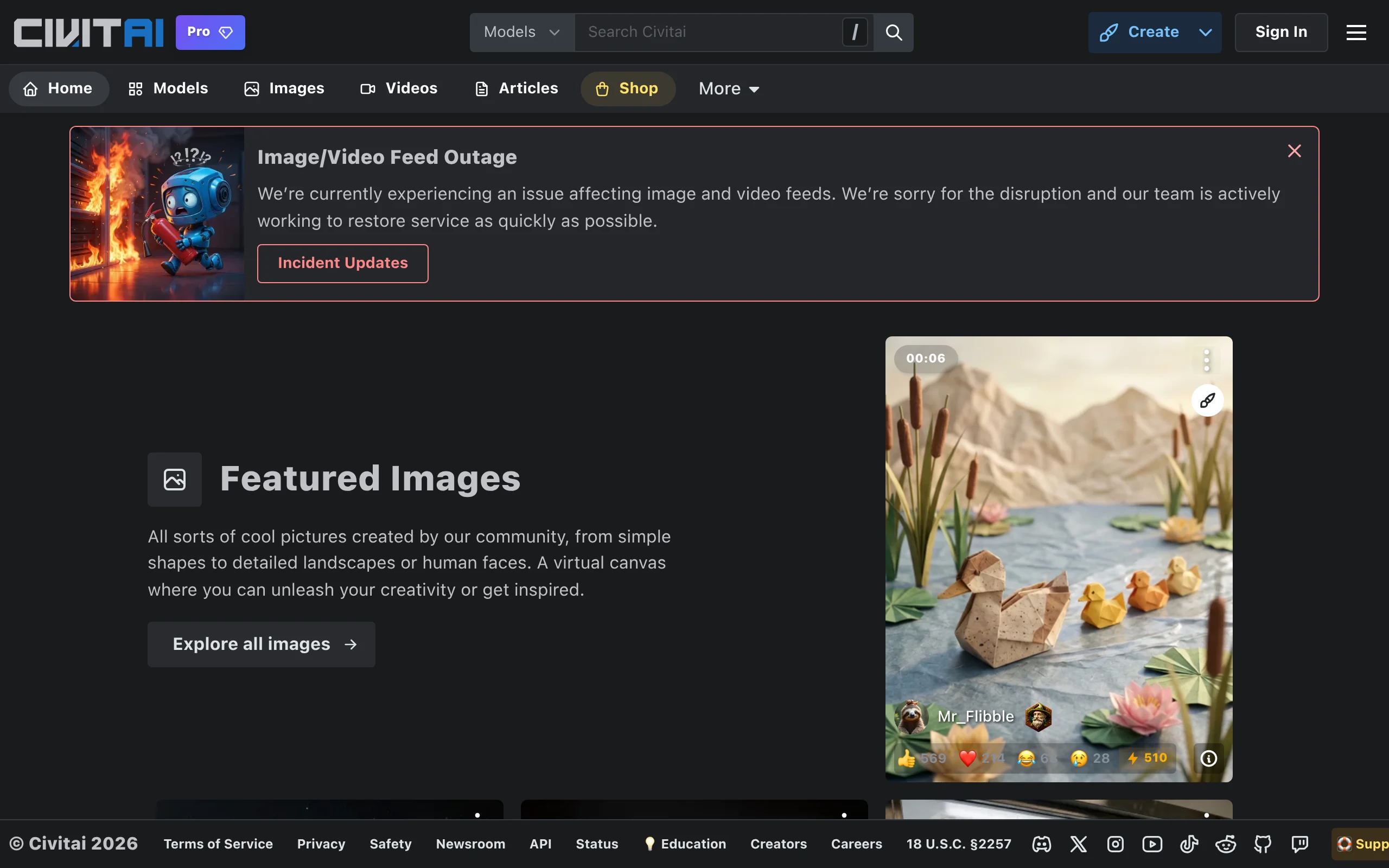
Task: Click the remix brush icon on video card
Action: point(1207,400)
